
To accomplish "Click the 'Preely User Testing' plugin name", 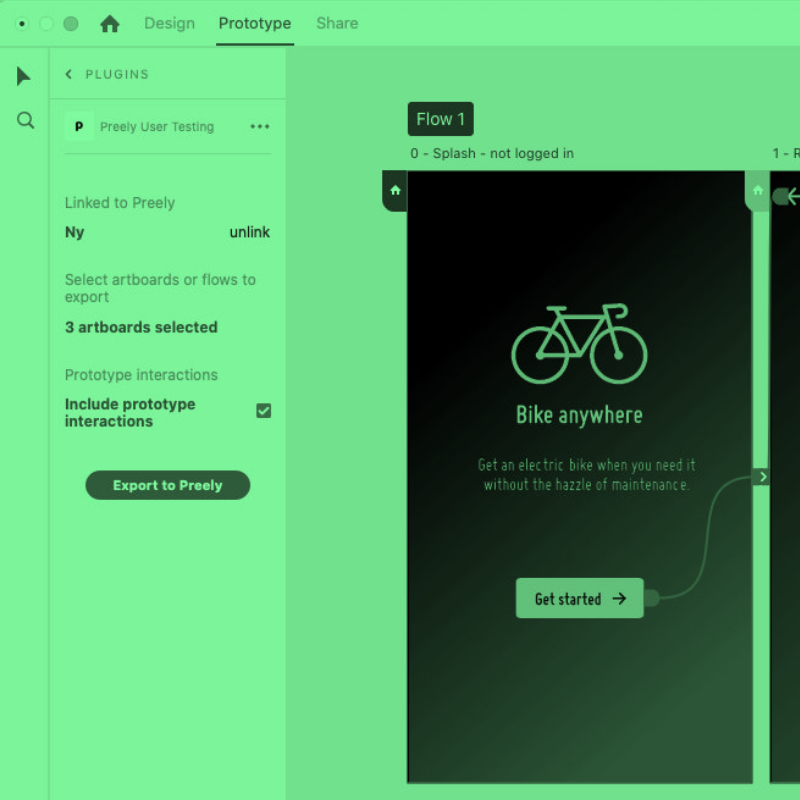I will (157, 127).
